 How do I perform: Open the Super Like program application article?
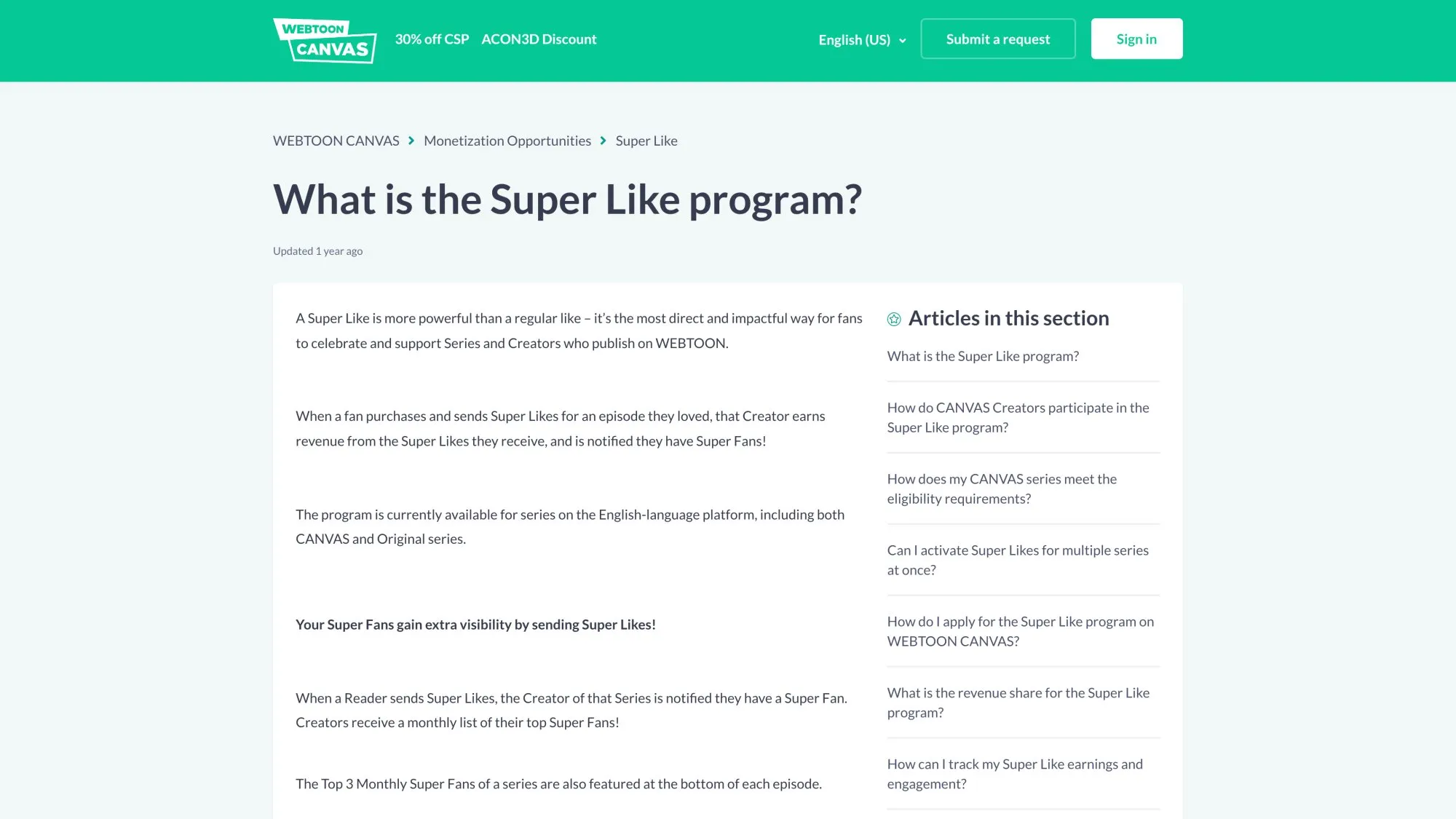1020,631
